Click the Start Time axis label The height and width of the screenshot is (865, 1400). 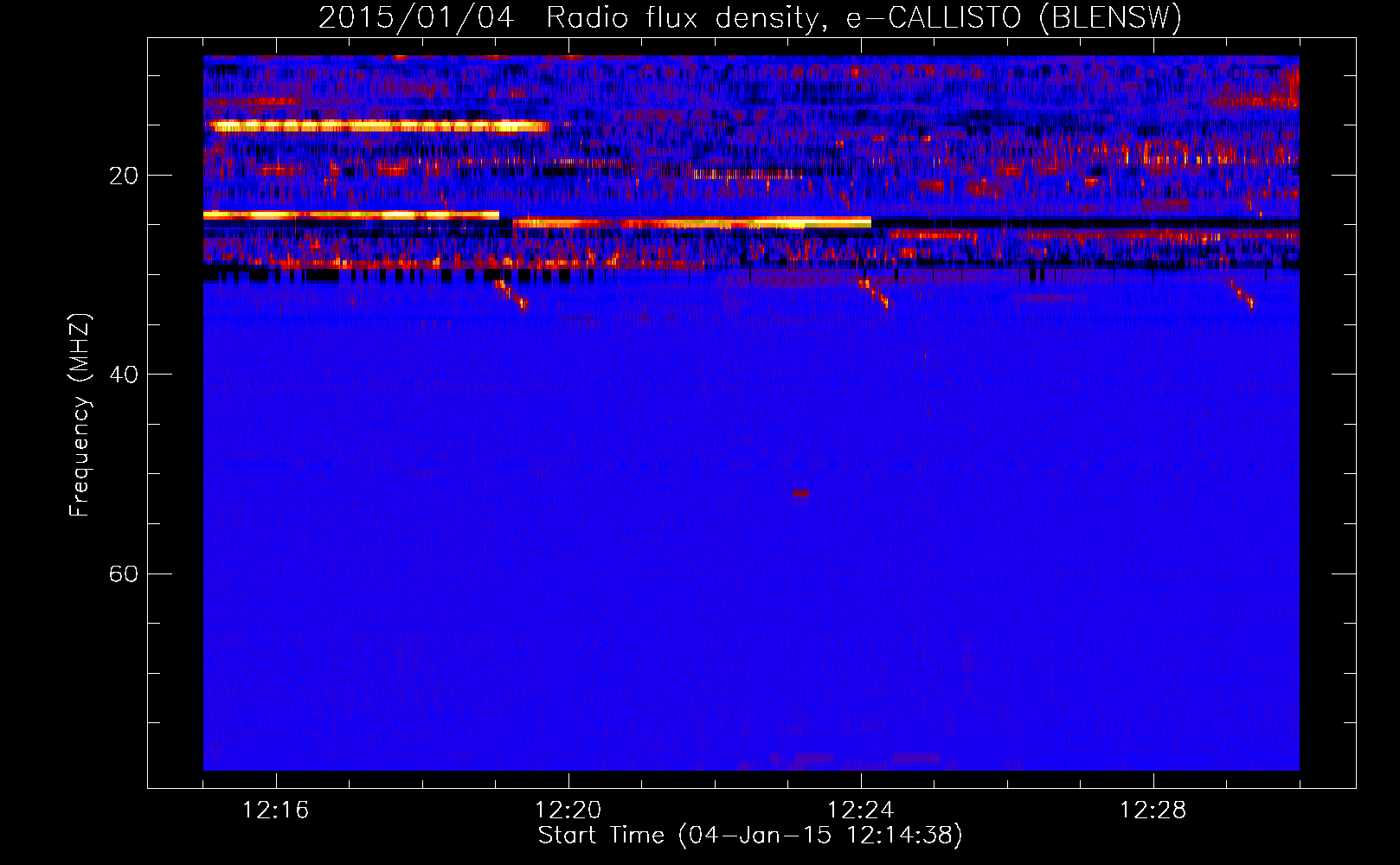(x=750, y=836)
